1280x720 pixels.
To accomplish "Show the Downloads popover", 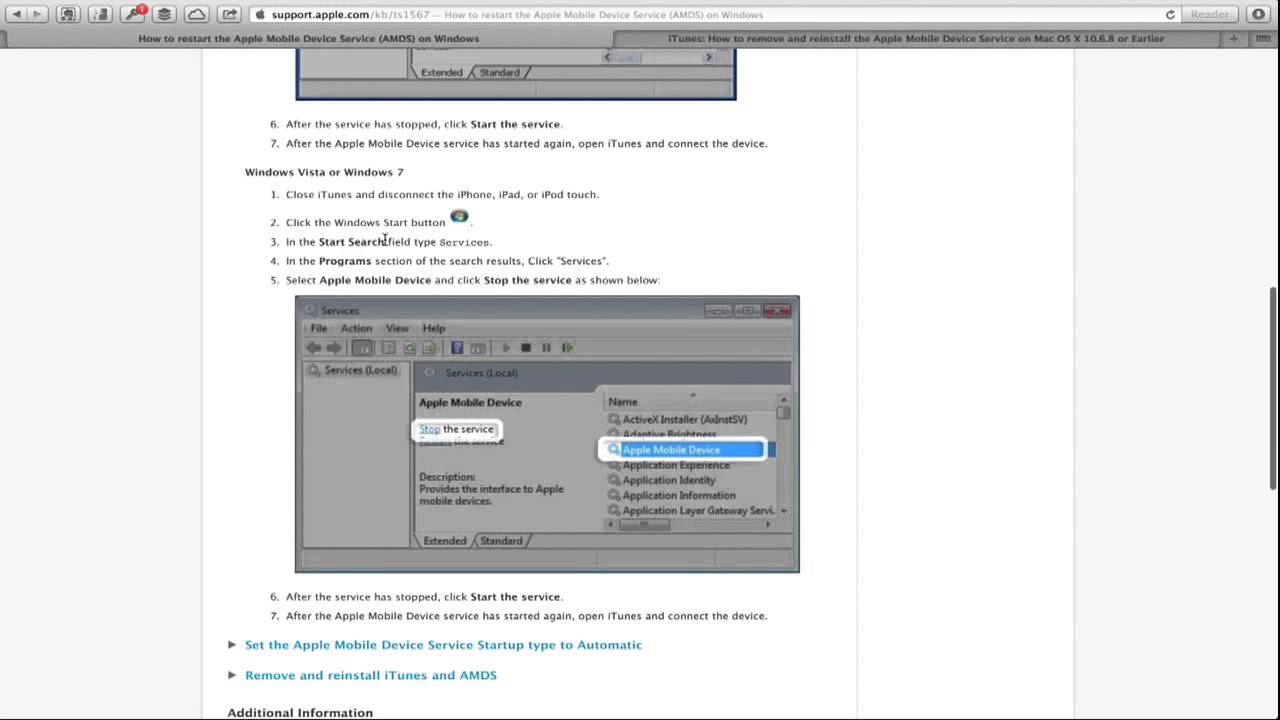I will tap(1258, 14).
